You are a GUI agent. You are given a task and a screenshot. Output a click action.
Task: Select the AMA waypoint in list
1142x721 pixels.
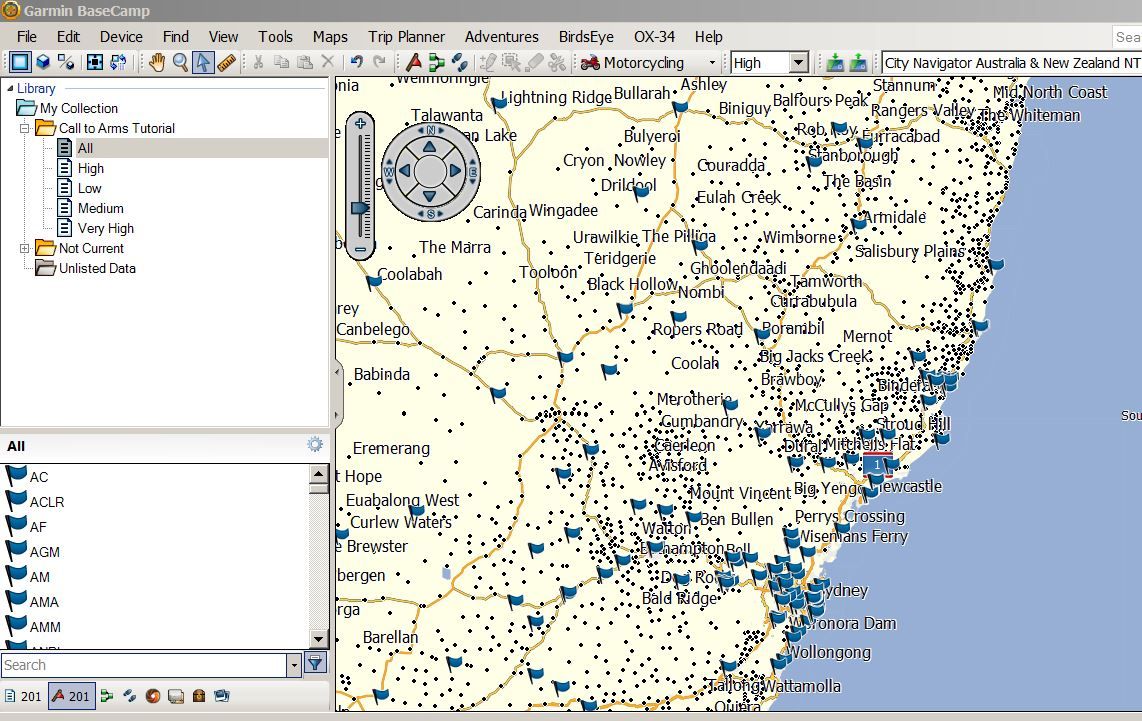point(44,602)
